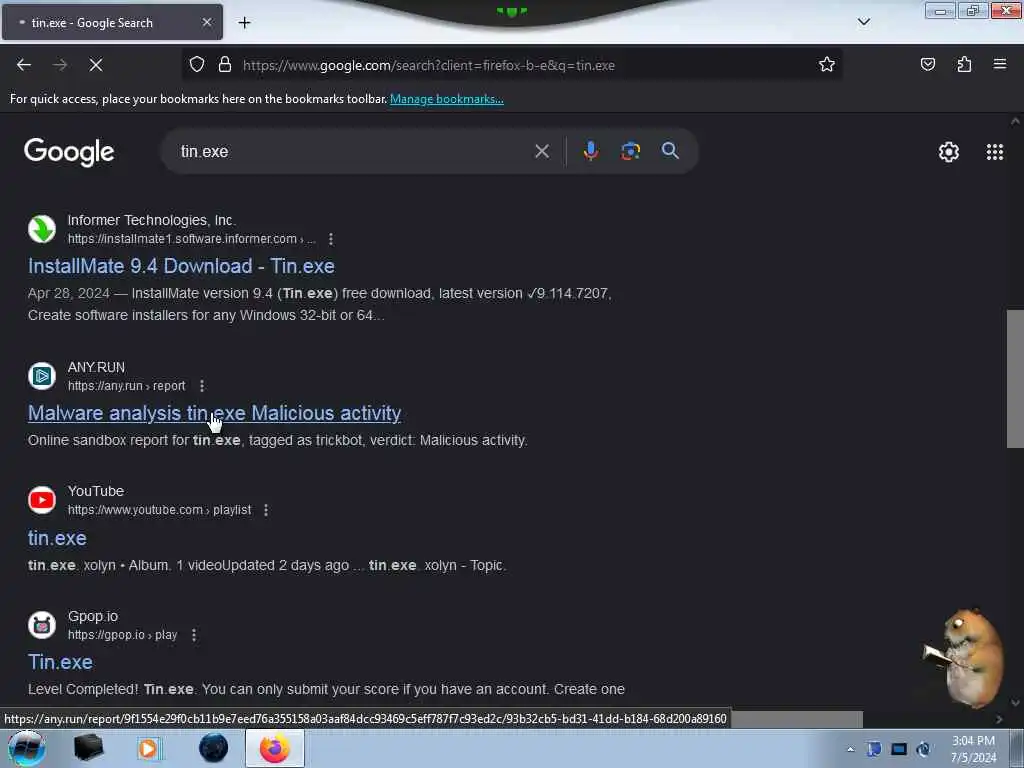Click the YouTube site icon
Image resolution: width=1024 pixels, height=768 pixels.
pyautogui.click(x=42, y=500)
